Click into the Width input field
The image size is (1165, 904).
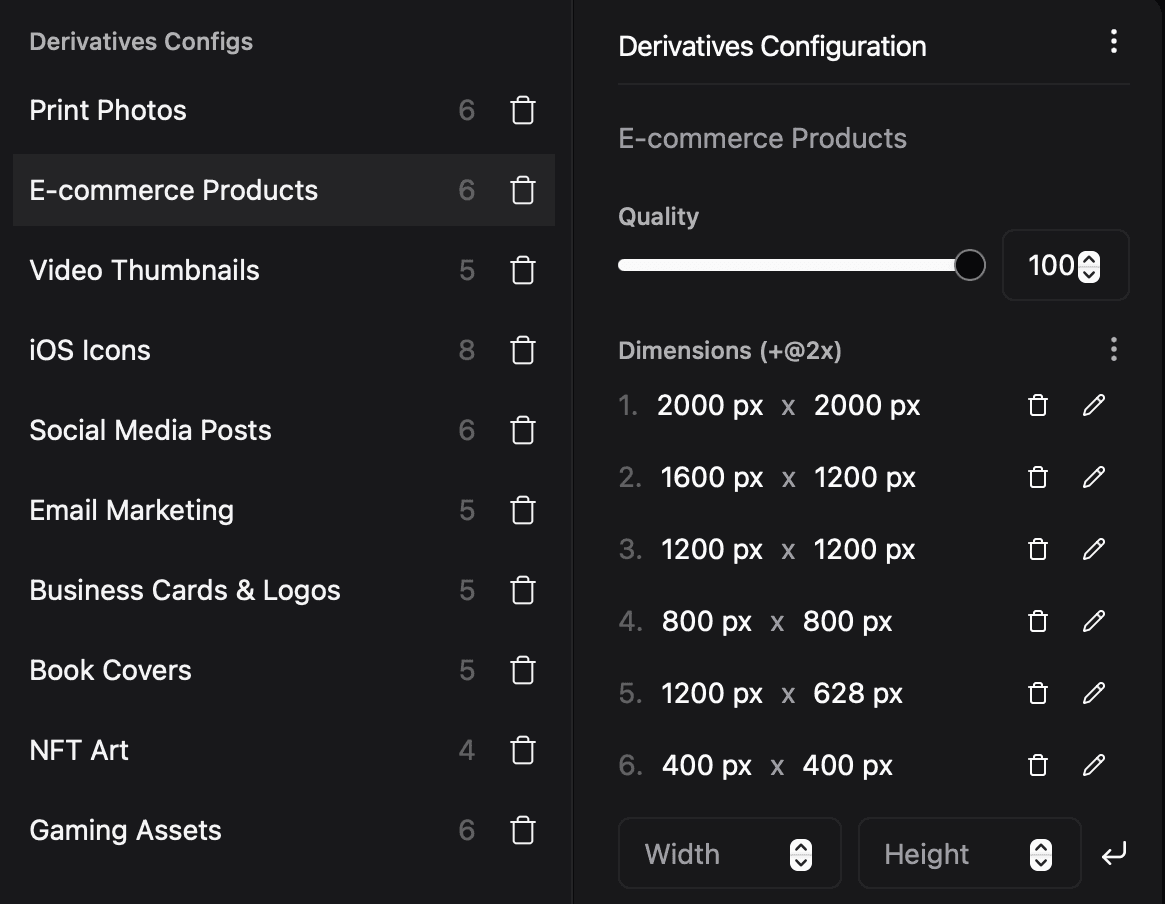[x=700, y=854]
